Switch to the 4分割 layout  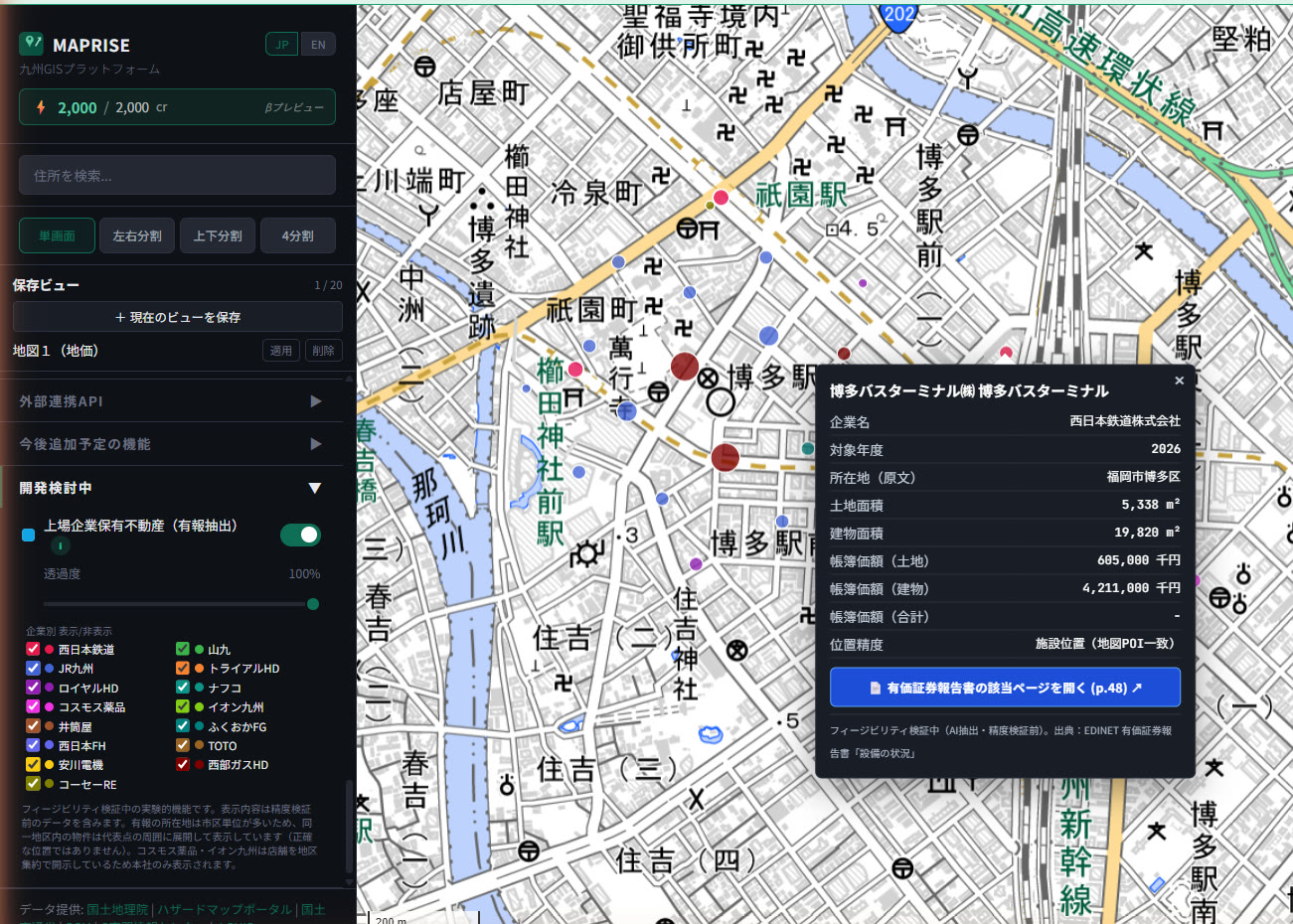[x=297, y=235]
